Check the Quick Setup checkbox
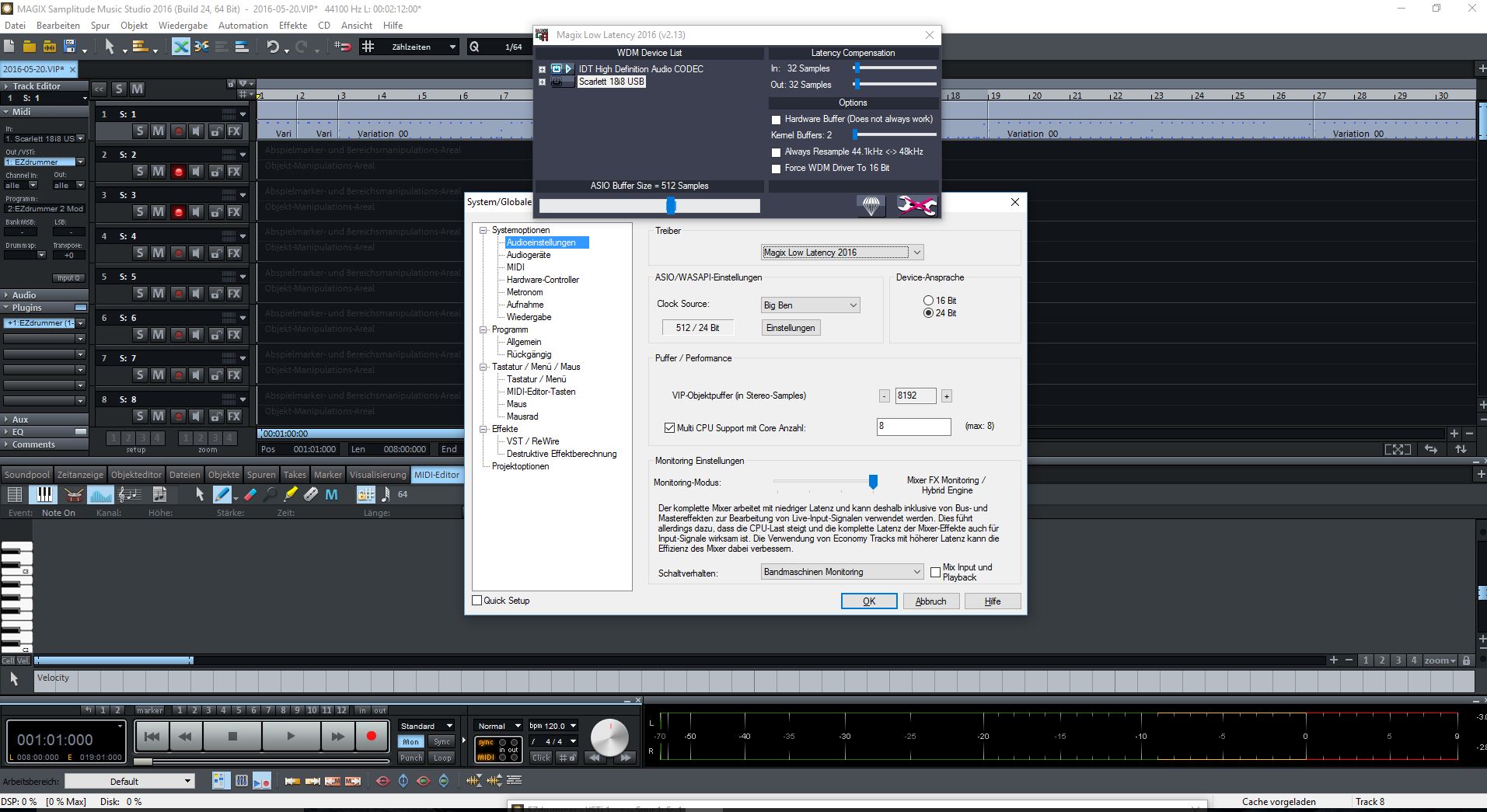Screen dimensions: 1487x812 pos(477,601)
